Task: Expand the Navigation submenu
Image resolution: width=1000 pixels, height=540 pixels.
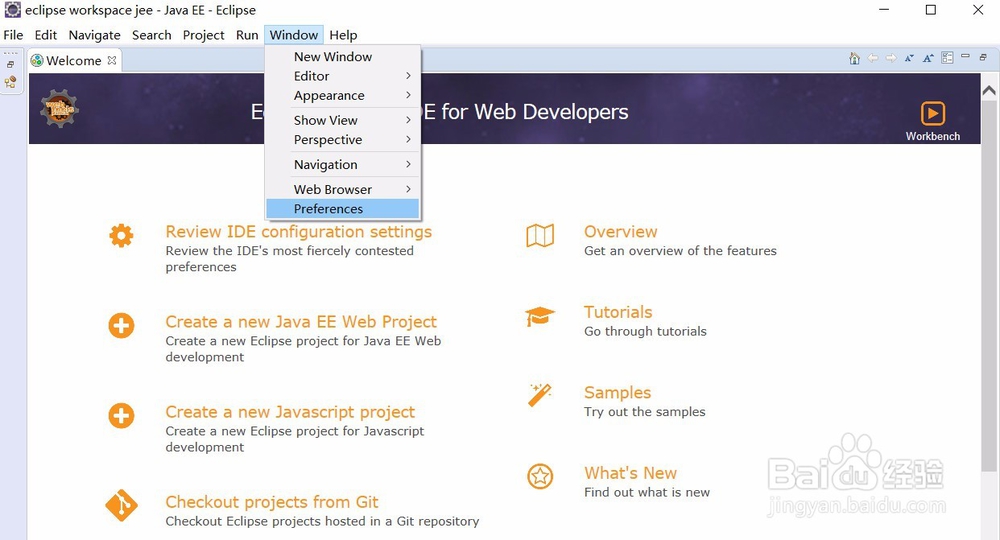Action: click(342, 164)
